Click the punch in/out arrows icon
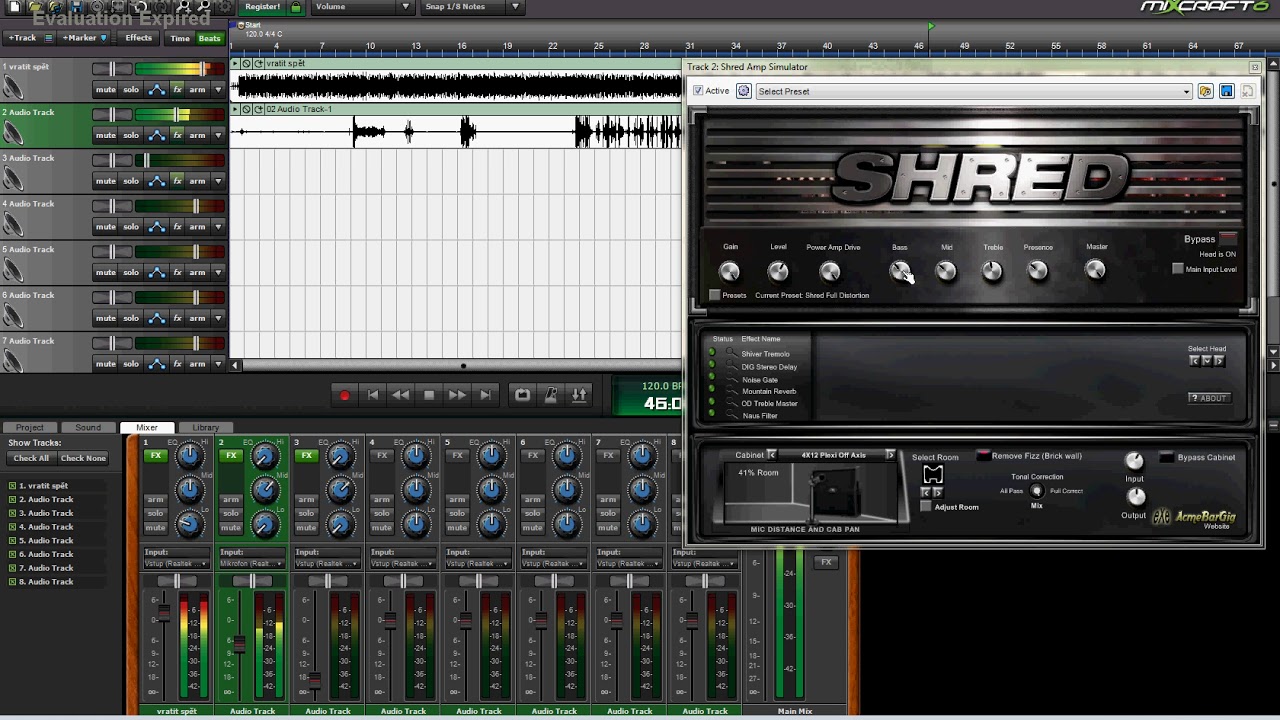The height and width of the screenshot is (720, 1280). [x=579, y=396]
